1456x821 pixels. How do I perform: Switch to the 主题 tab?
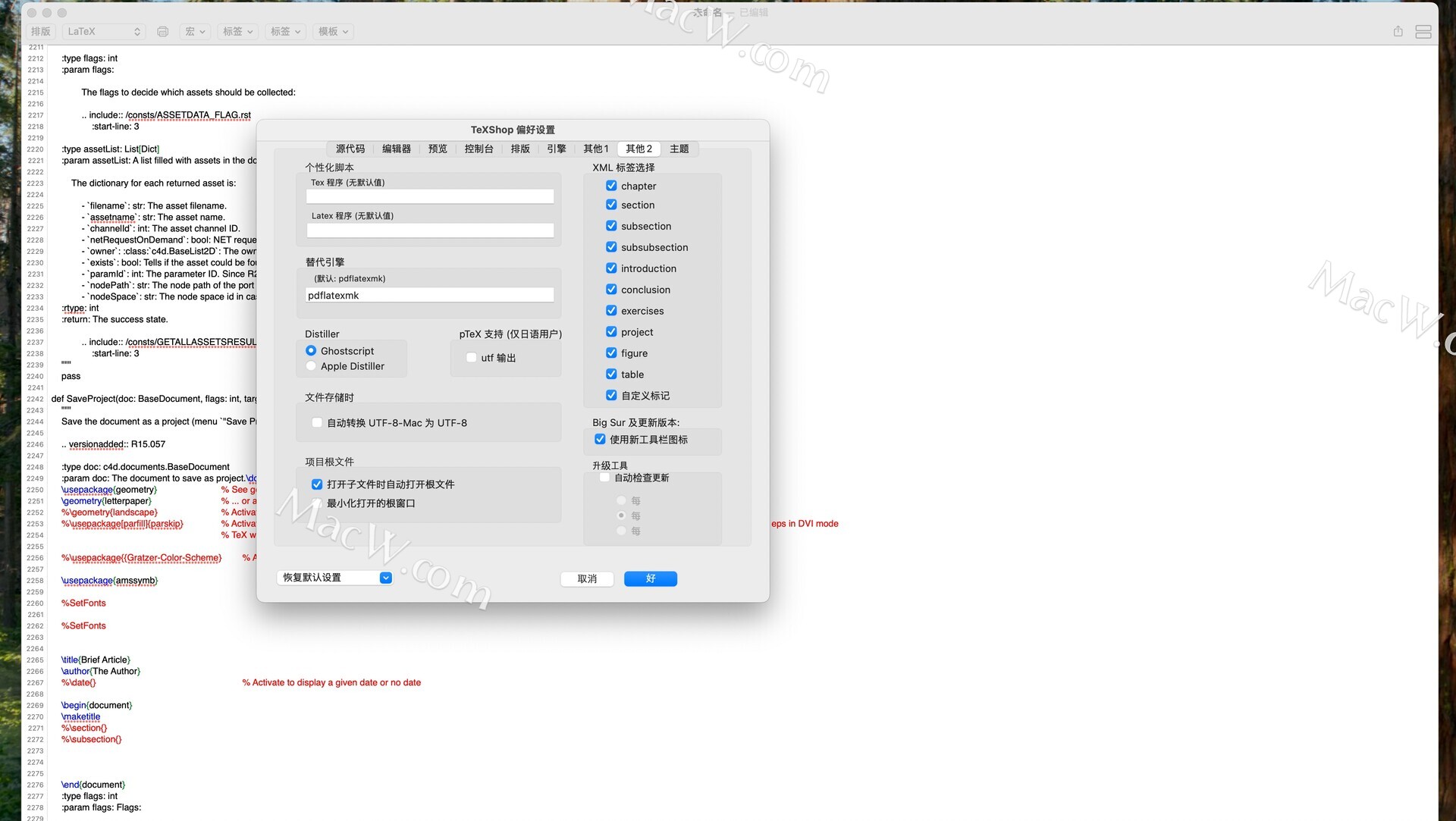pos(679,149)
